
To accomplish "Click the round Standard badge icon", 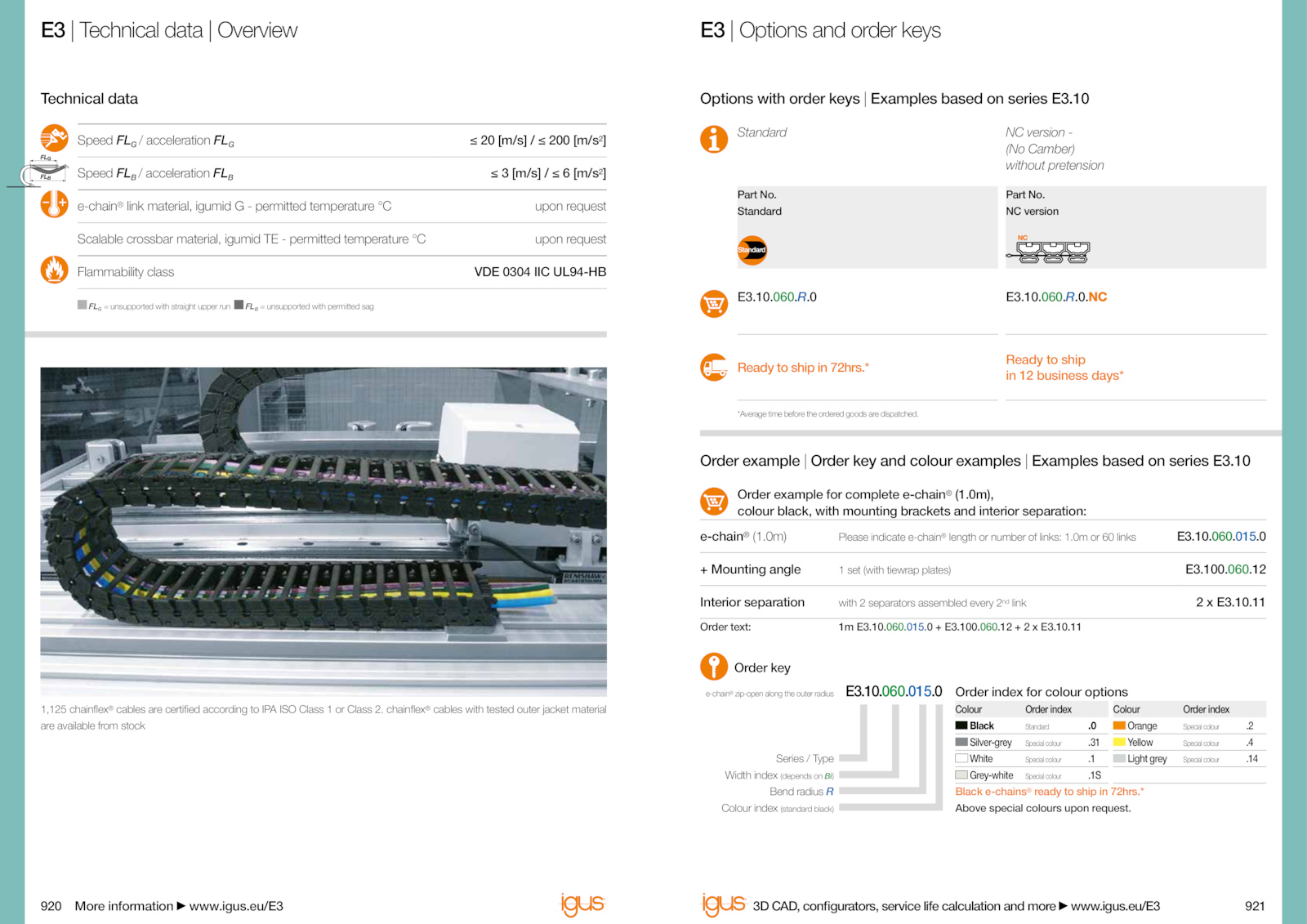I will [x=752, y=250].
